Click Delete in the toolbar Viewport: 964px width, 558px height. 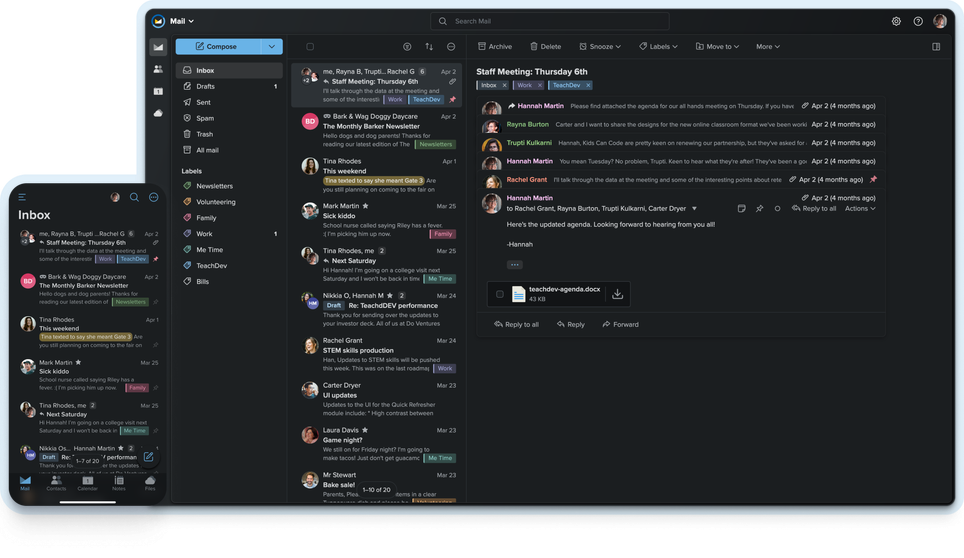point(545,47)
